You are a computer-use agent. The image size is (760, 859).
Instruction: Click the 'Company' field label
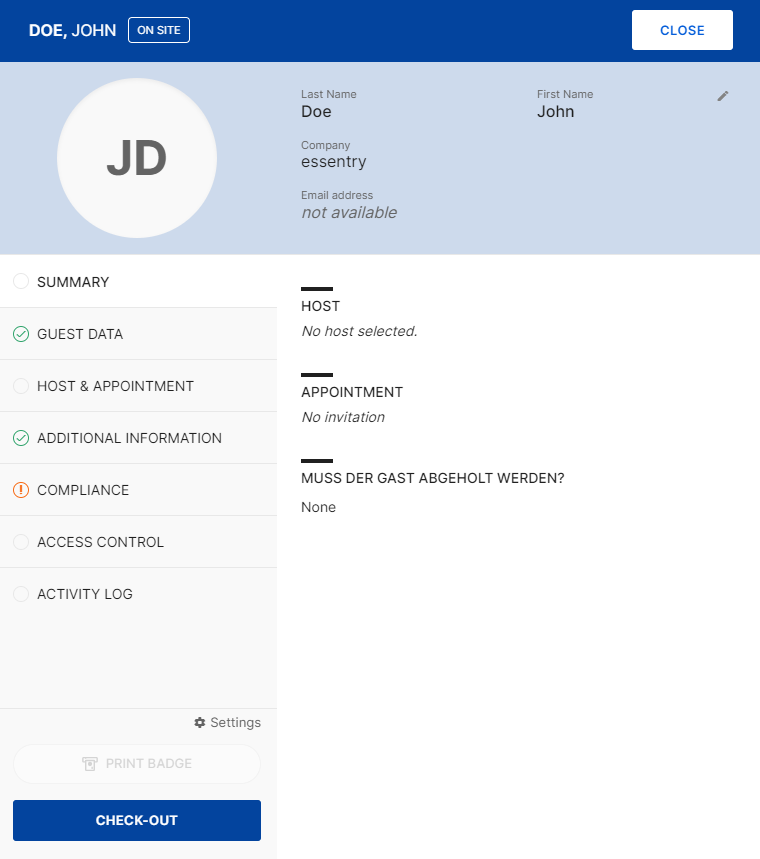(325, 145)
